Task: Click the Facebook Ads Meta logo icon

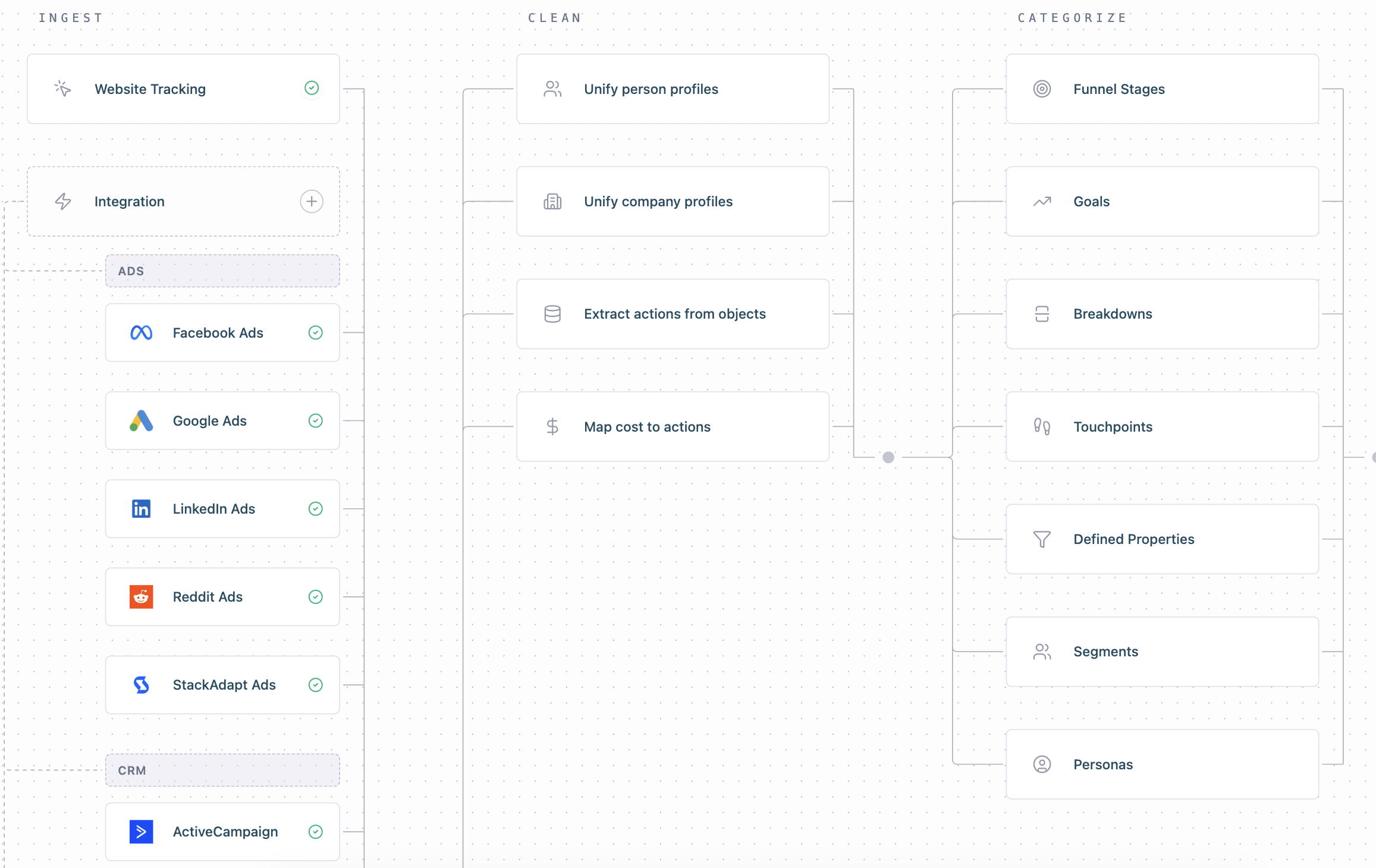Action: [141, 333]
